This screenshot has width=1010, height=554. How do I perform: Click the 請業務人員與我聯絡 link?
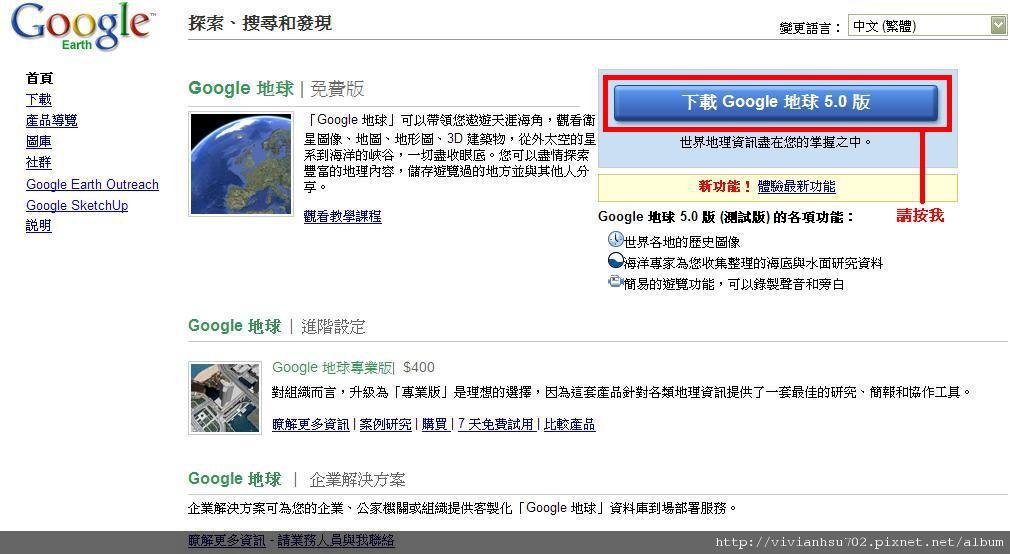pyautogui.click(x=336, y=540)
